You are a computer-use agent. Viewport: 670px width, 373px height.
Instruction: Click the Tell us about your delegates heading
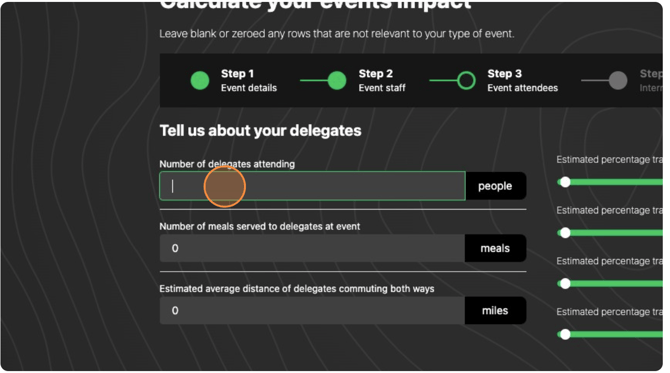pos(260,131)
